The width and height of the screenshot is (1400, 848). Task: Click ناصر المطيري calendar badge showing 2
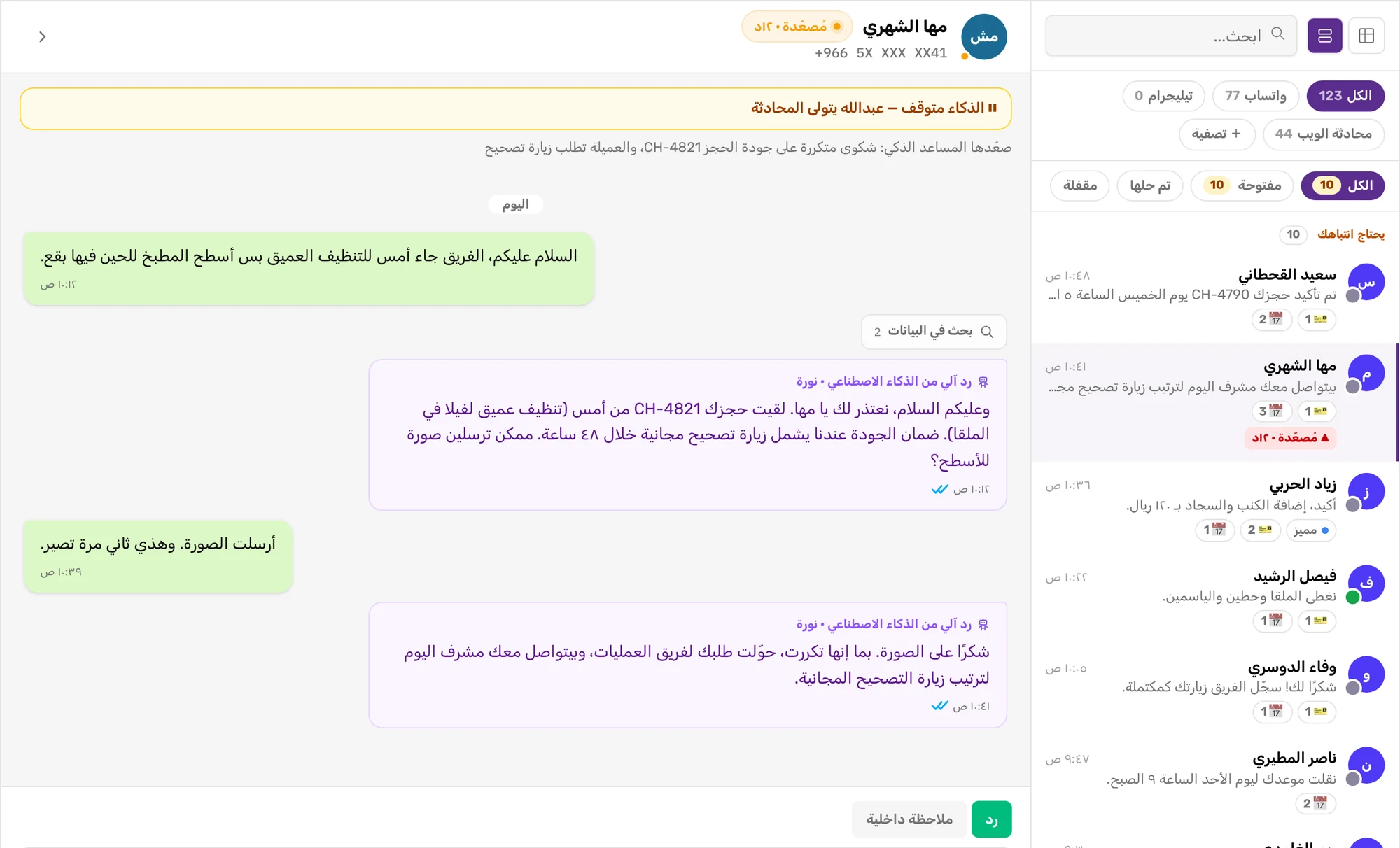pos(1315,803)
